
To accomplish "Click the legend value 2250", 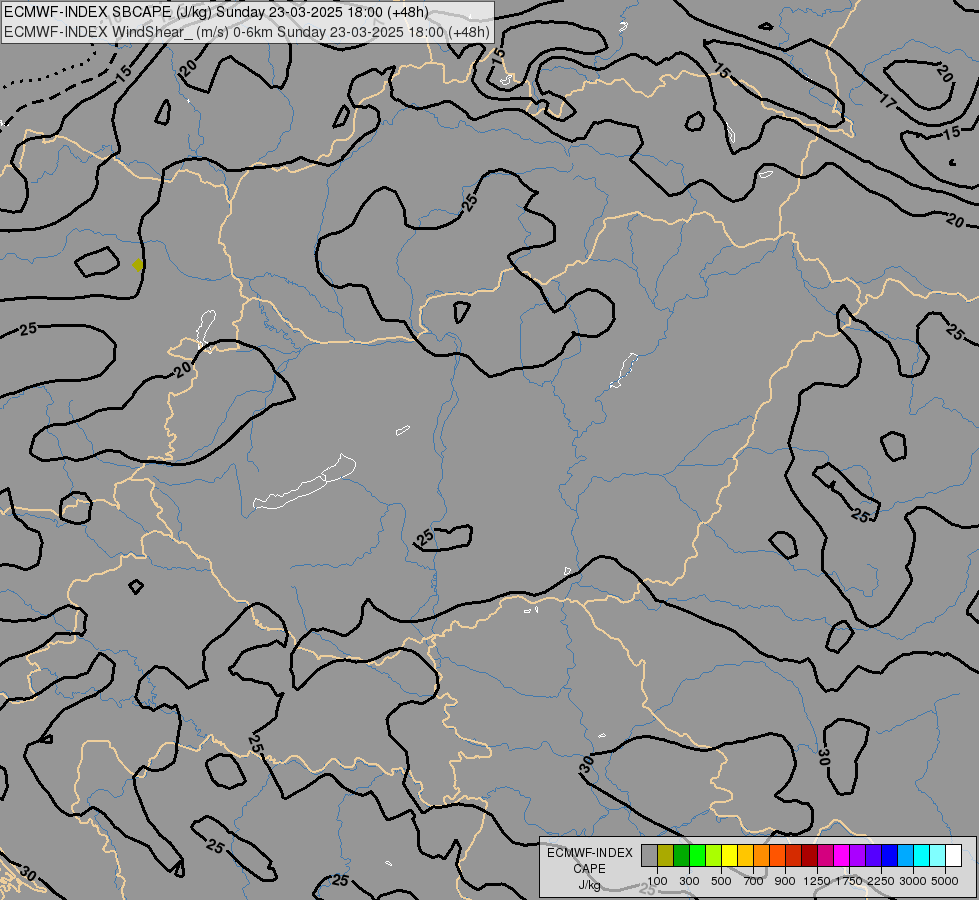I will point(881,881).
